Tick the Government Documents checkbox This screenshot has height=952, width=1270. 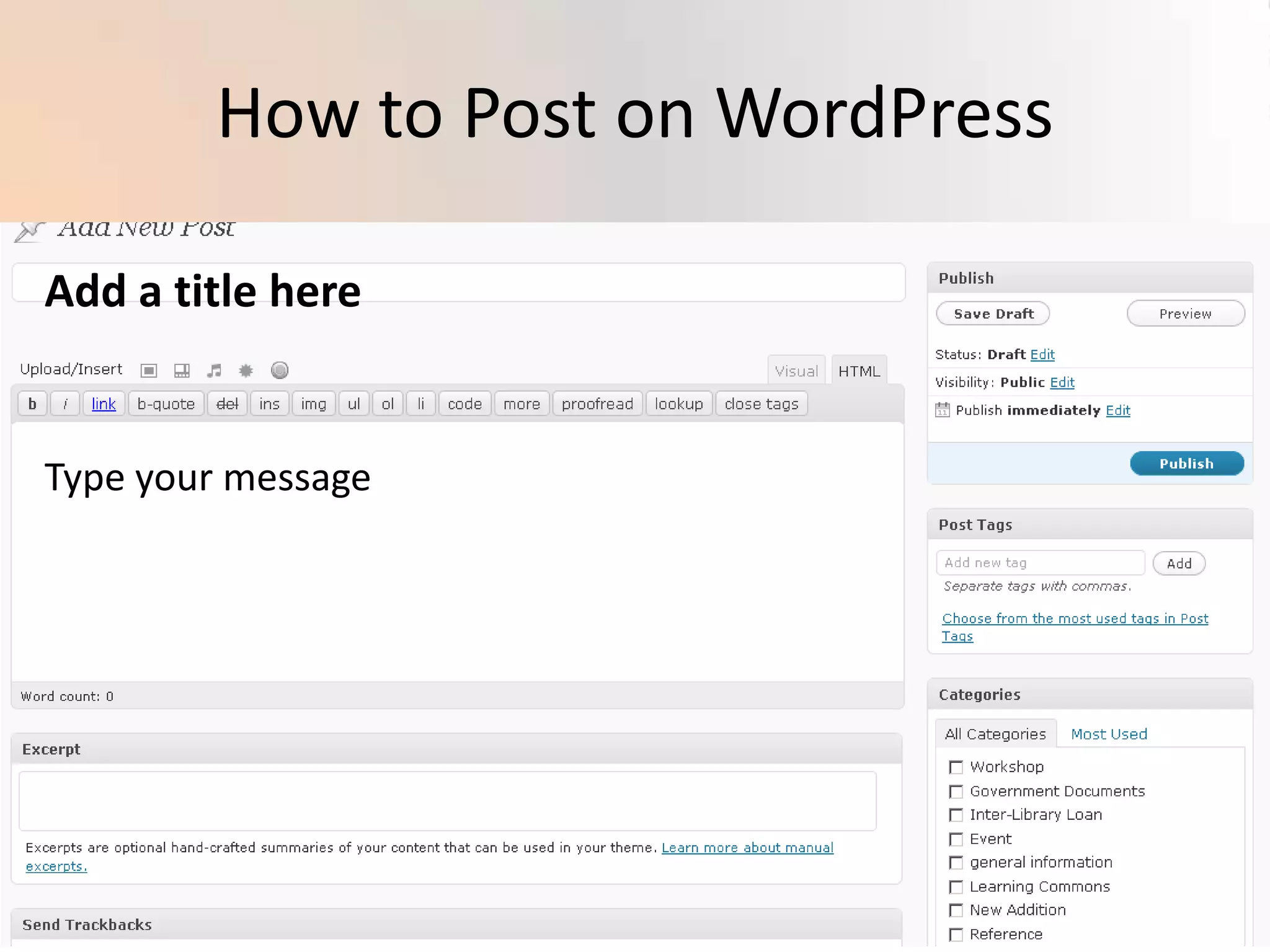tap(956, 791)
